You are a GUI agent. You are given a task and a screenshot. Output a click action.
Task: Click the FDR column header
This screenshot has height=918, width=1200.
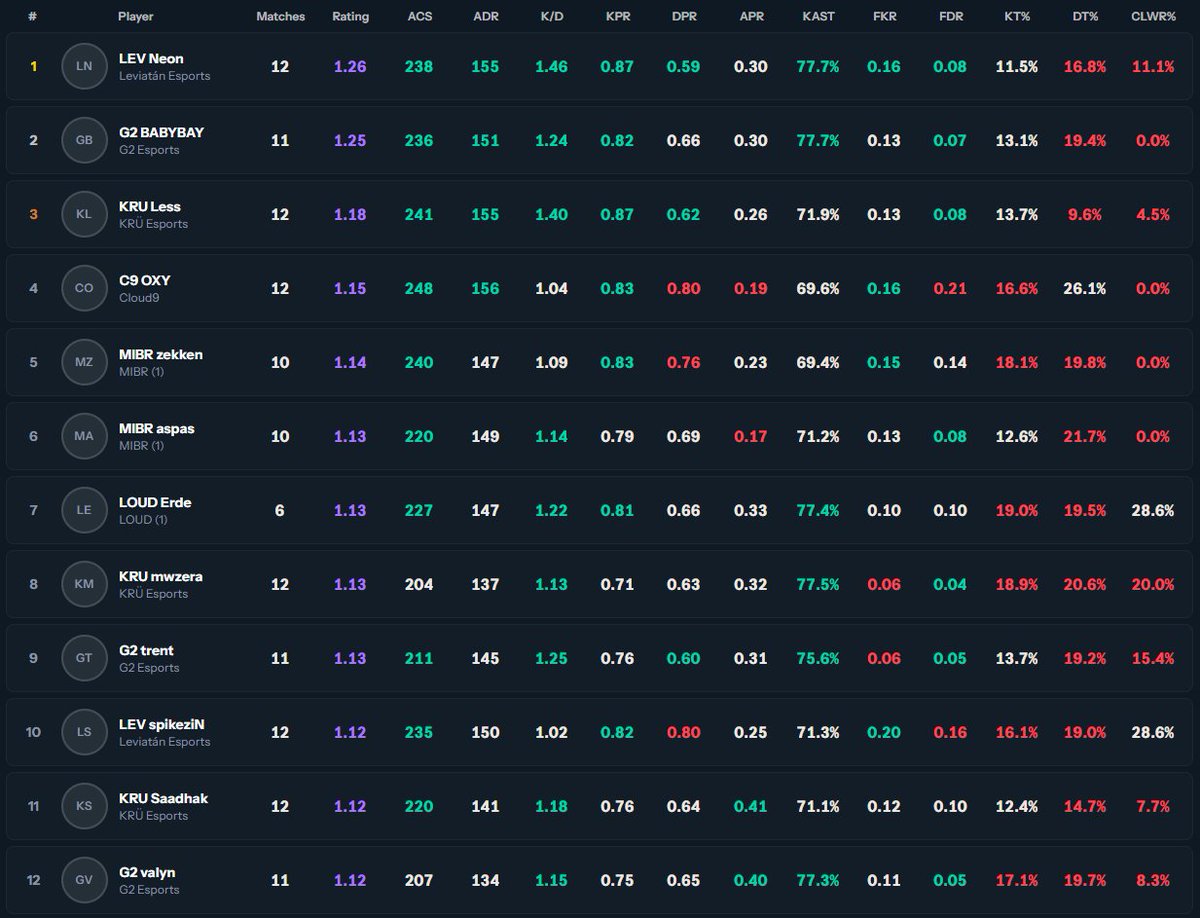point(950,17)
